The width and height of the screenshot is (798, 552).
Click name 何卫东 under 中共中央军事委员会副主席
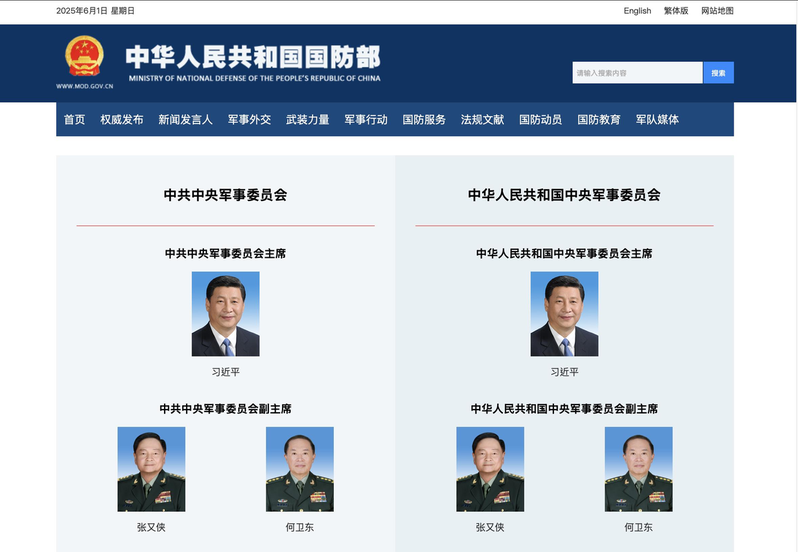point(300,527)
